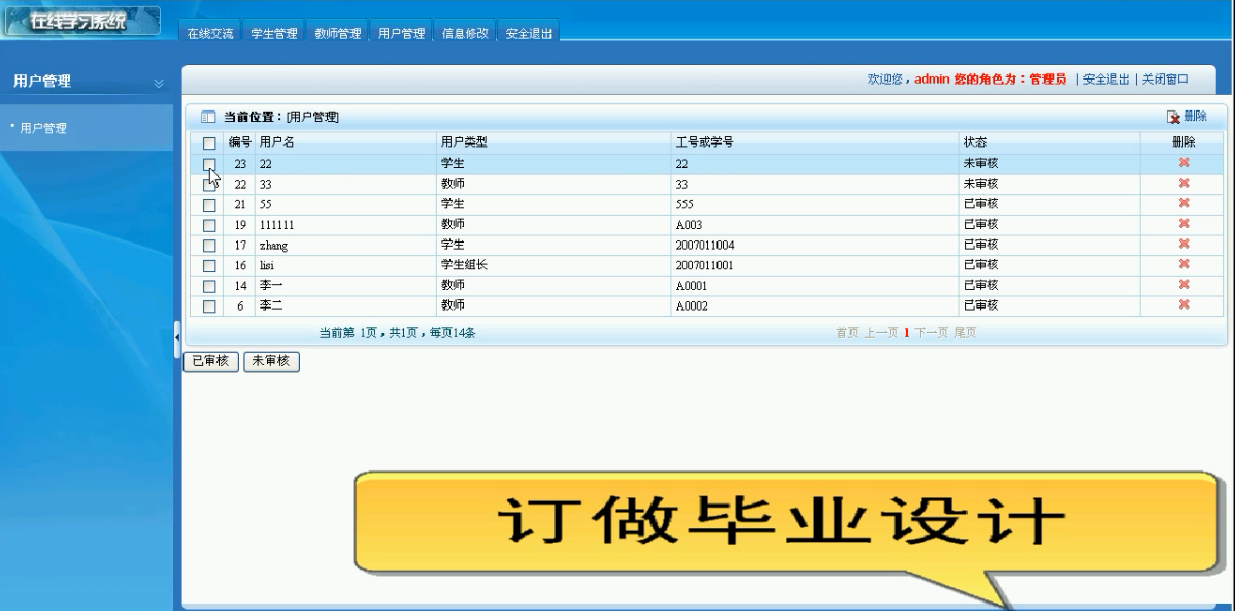Check the box for user zhang
Screen dimensions: 1235x611
[x=209, y=245]
